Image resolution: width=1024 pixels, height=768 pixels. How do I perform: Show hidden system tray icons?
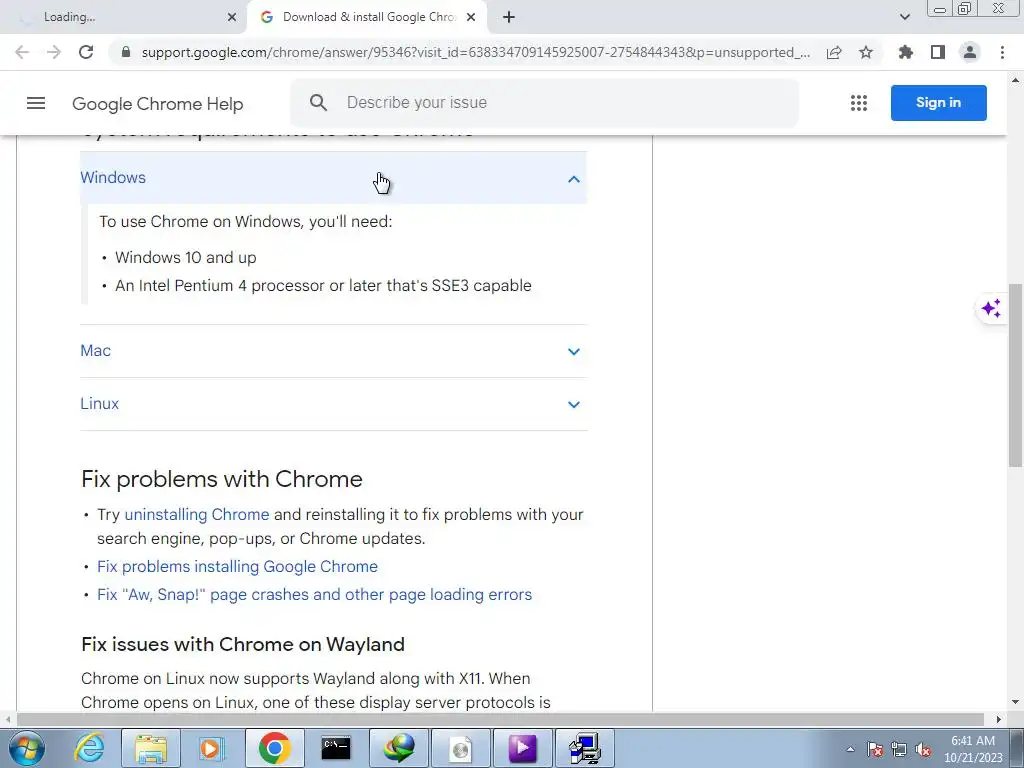pyautogui.click(x=850, y=749)
